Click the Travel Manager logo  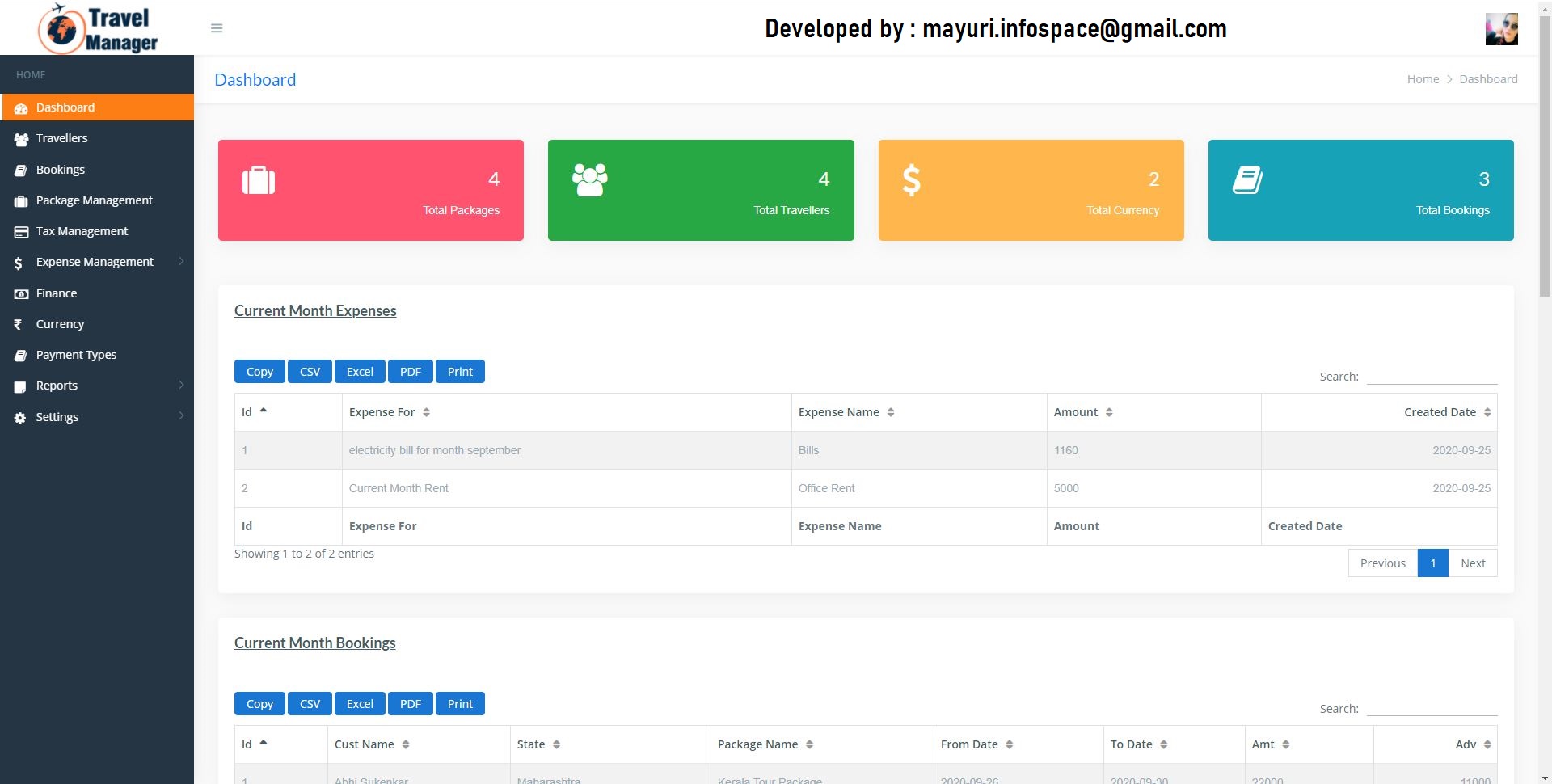click(97, 28)
